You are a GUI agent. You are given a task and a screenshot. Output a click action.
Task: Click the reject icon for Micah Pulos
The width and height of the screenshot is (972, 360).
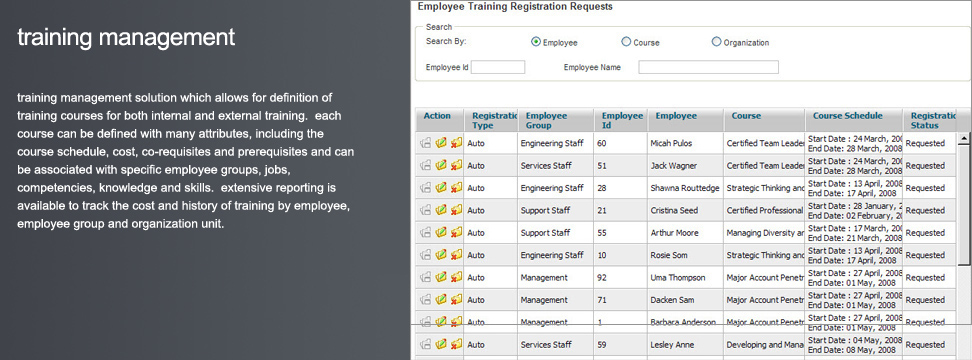click(456, 143)
